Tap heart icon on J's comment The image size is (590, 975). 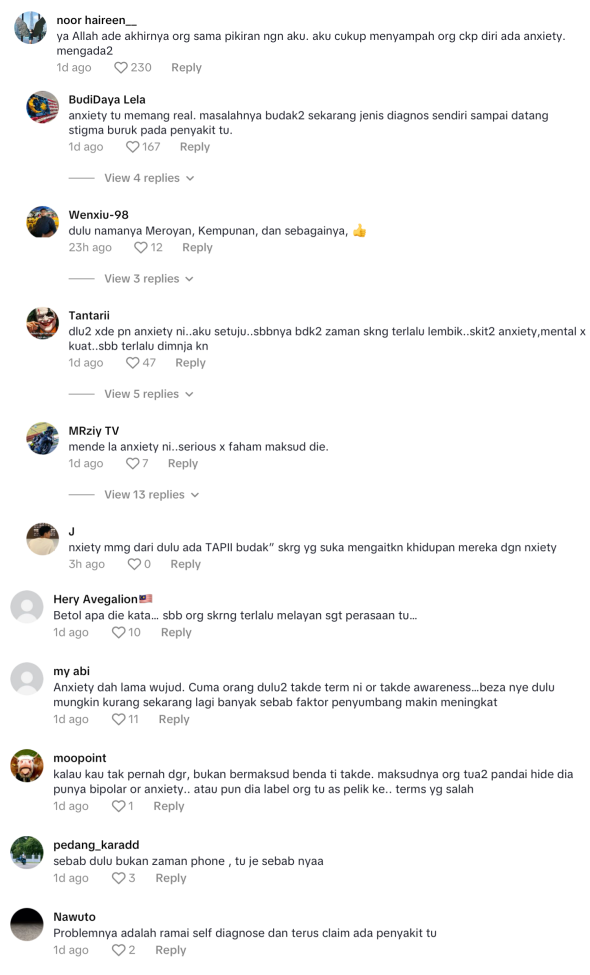point(134,564)
